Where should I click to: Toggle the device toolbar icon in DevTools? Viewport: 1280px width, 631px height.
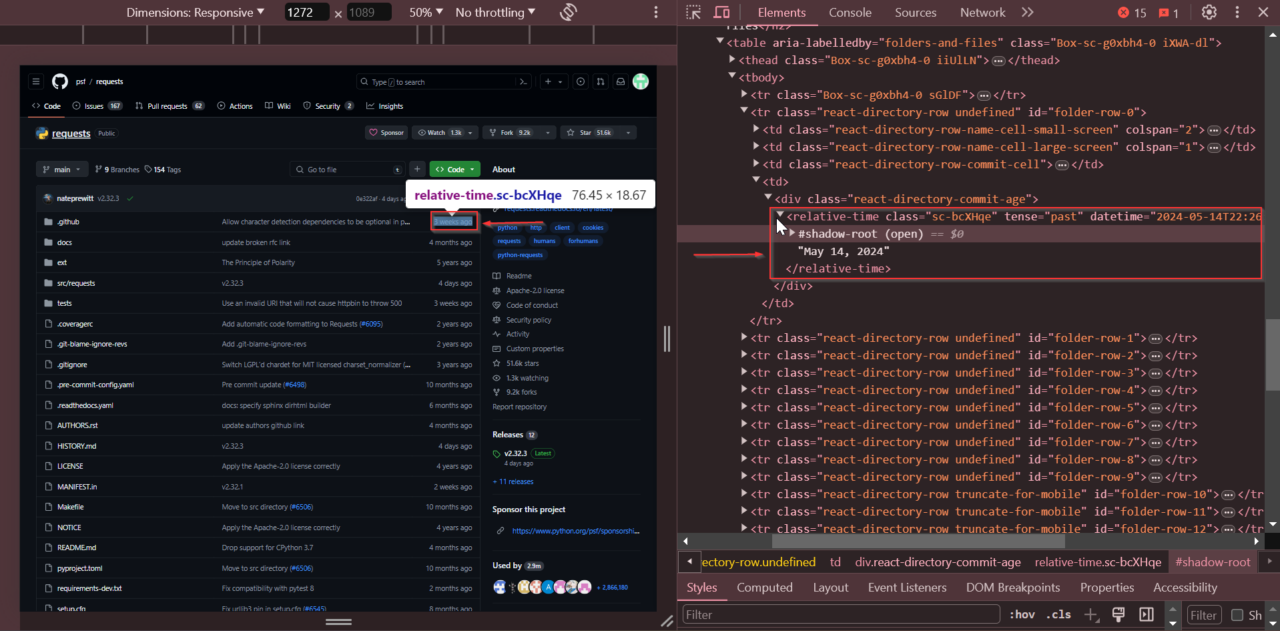coord(722,12)
